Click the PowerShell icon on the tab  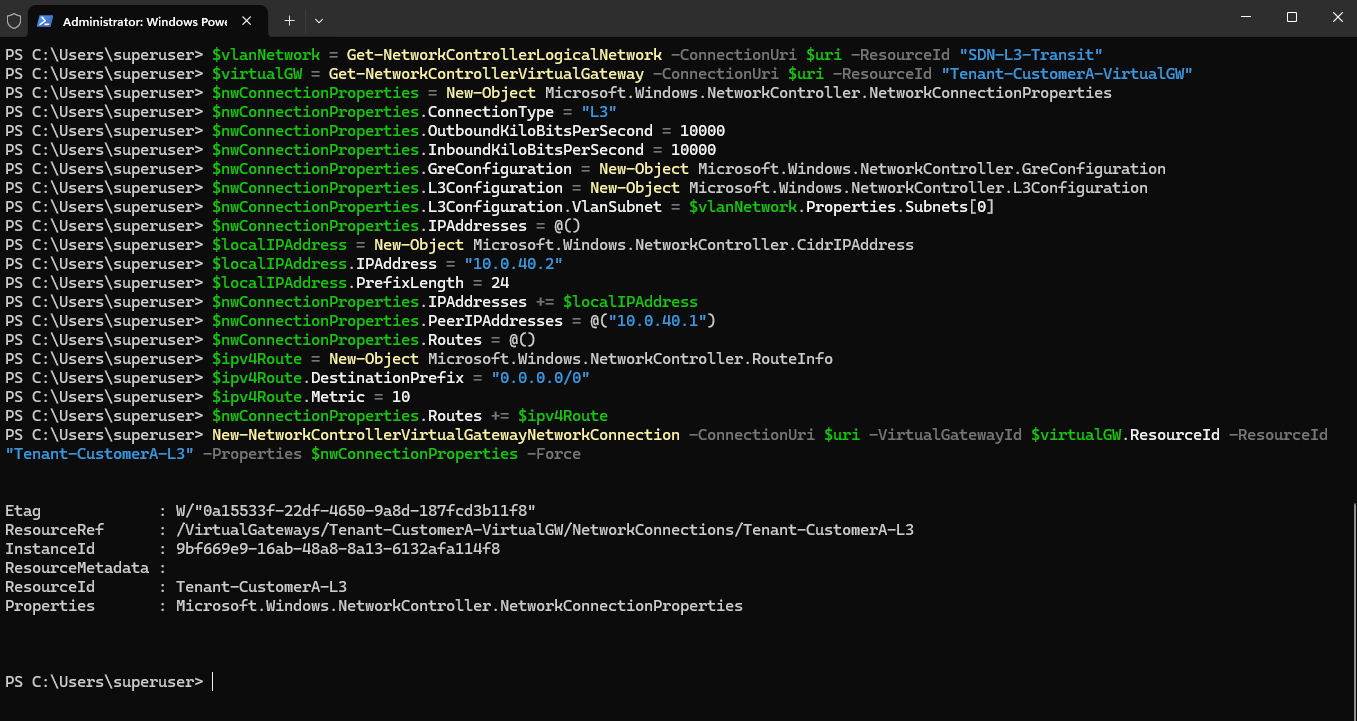click(46, 21)
